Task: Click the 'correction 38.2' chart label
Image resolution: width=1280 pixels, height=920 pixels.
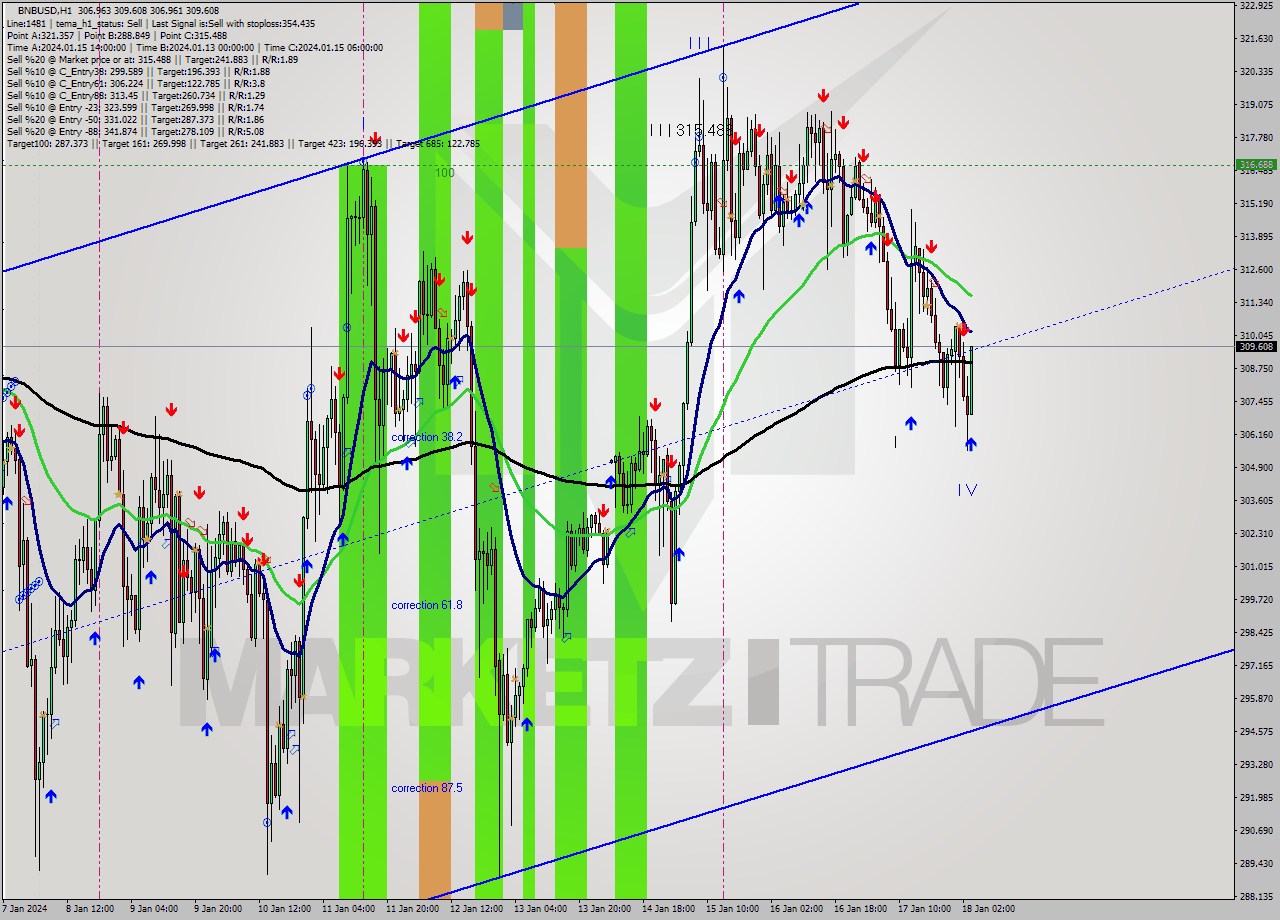Action: coord(427,437)
